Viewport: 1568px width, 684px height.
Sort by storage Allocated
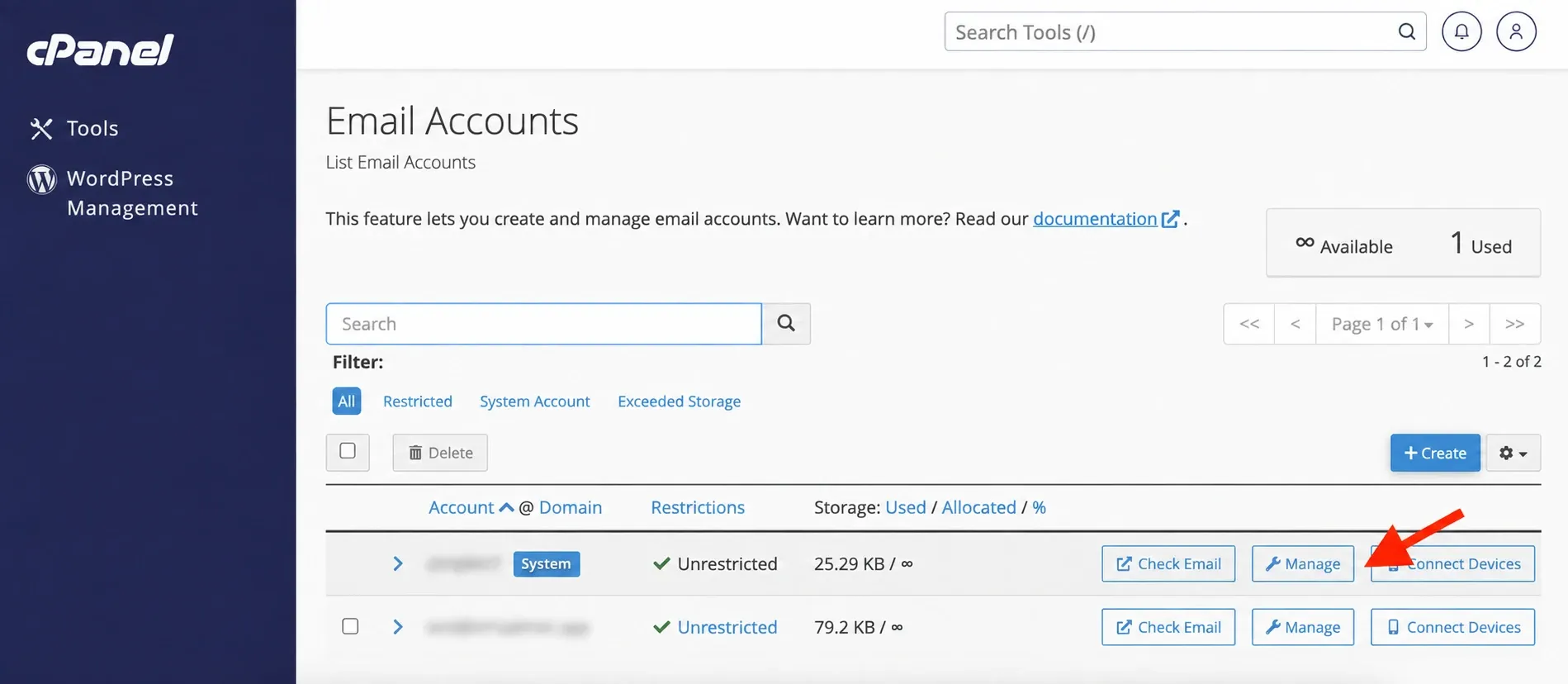pyautogui.click(x=979, y=507)
